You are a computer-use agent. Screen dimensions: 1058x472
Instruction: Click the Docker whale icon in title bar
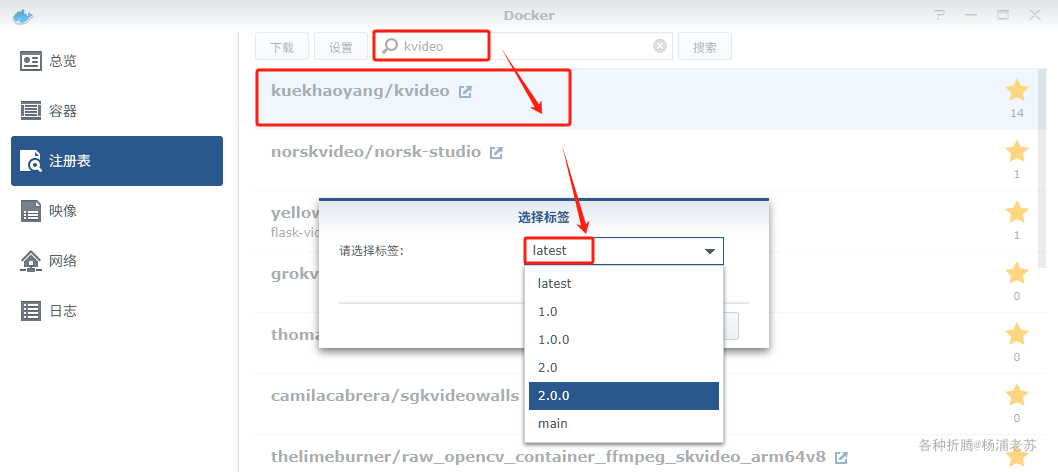tap(23, 16)
